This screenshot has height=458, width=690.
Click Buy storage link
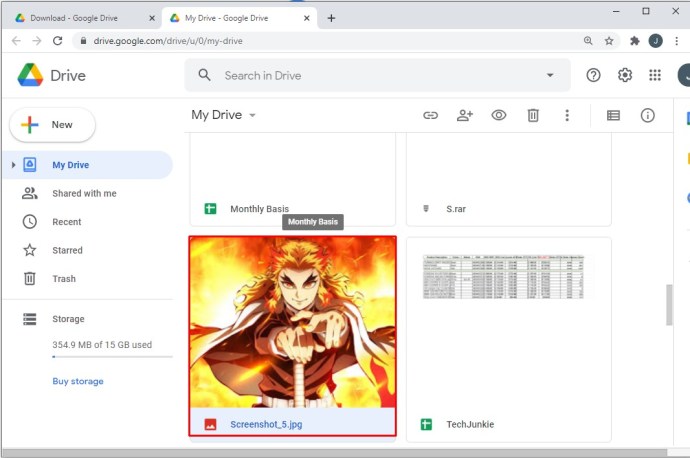[78, 381]
